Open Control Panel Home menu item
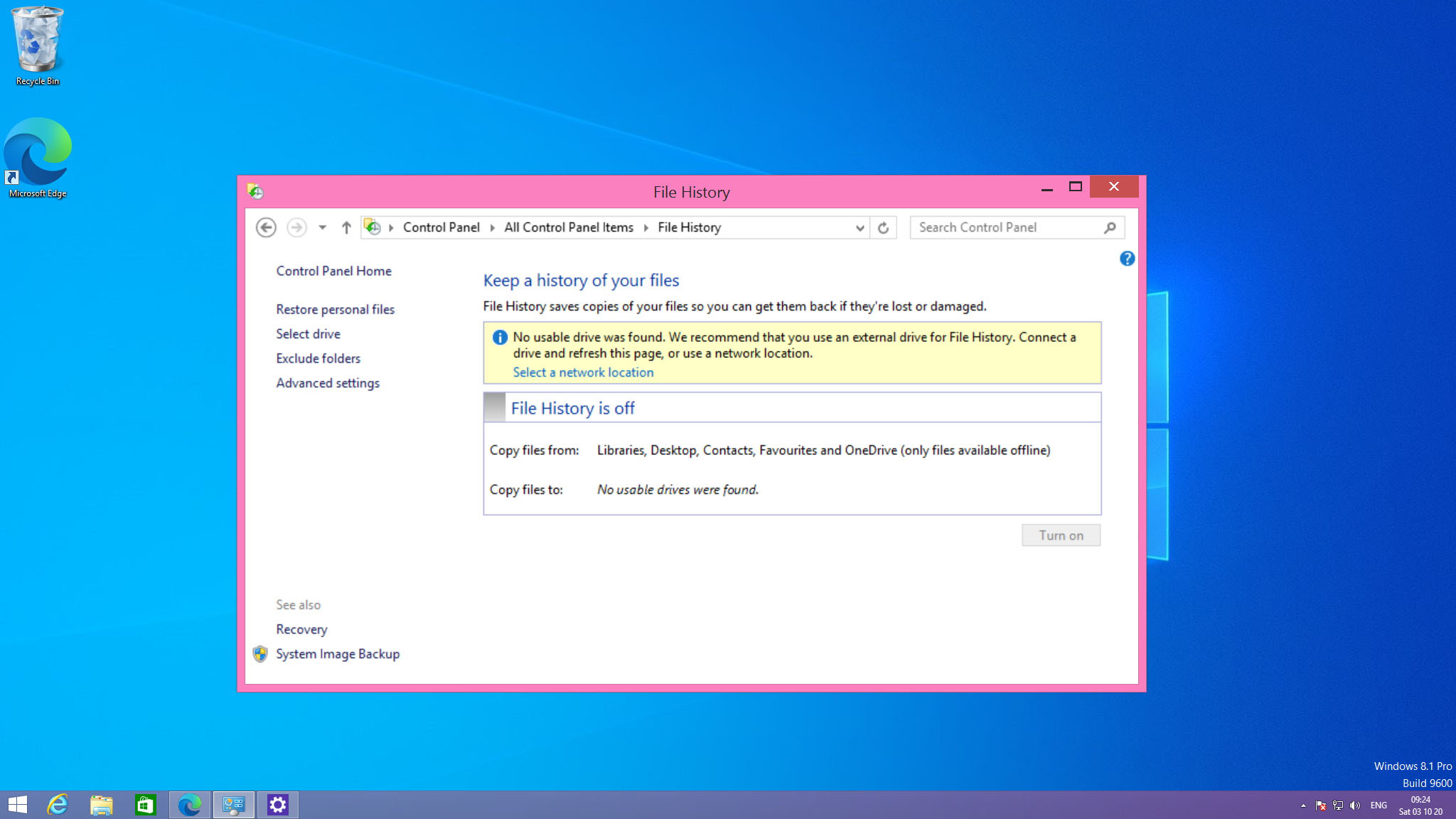Screen dimensions: 1456x819 pyautogui.click(x=333, y=270)
